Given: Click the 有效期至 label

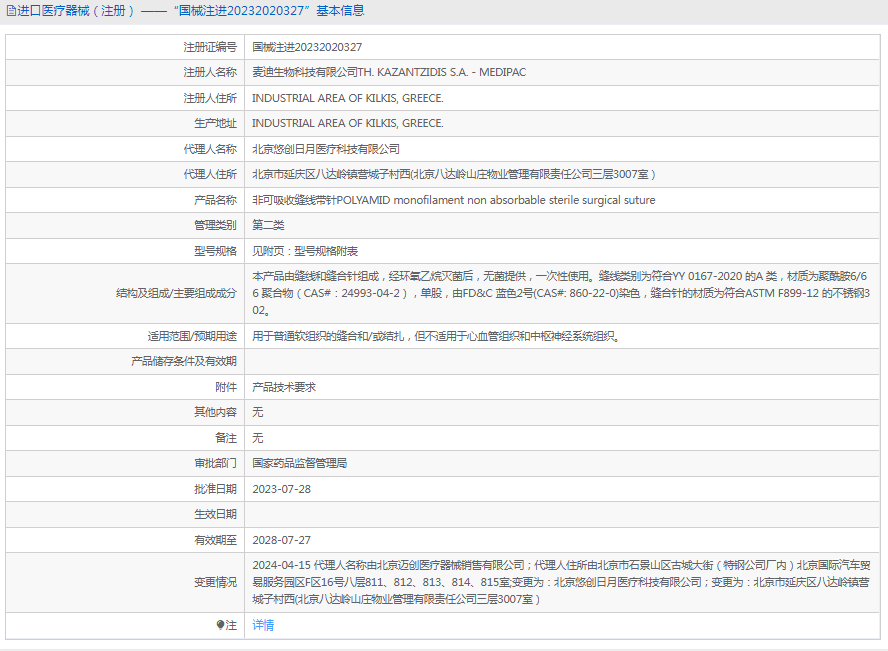Looking at the screenshot, I should tap(215, 540).
